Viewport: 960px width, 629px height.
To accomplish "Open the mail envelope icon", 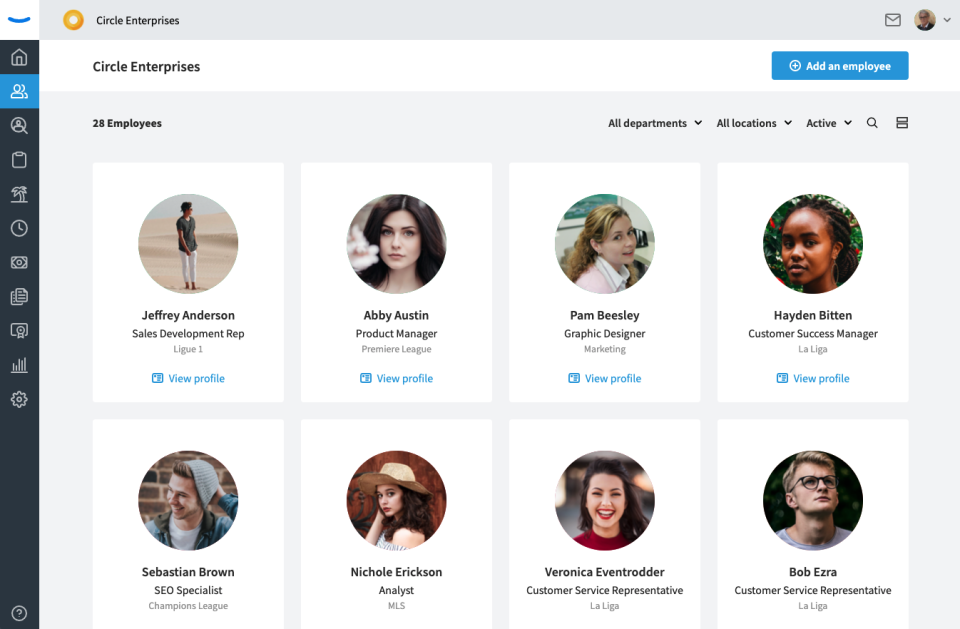I will (x=892, y=20).
